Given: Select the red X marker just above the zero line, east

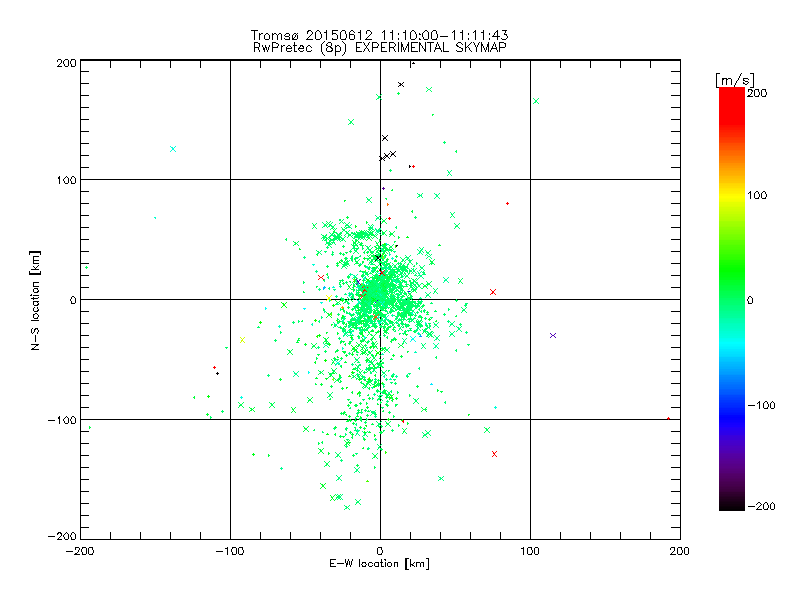Looking at the screenshot, I should tap(493, 292).
